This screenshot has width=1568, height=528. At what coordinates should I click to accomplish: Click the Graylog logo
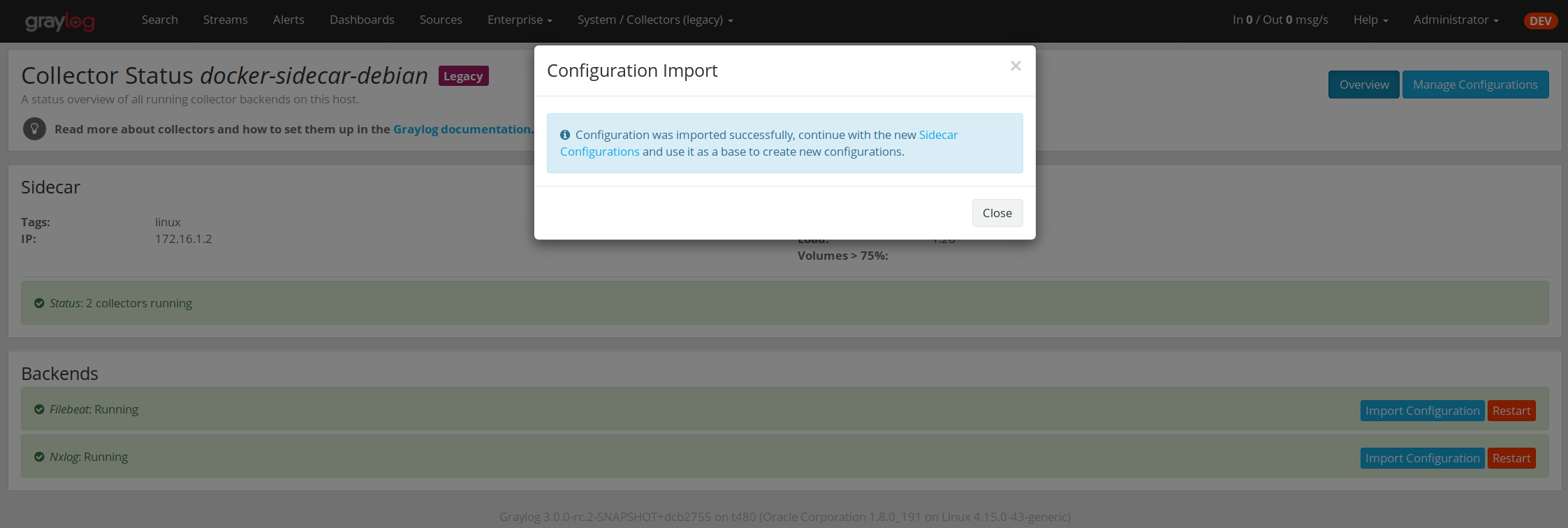click(59, 21)
